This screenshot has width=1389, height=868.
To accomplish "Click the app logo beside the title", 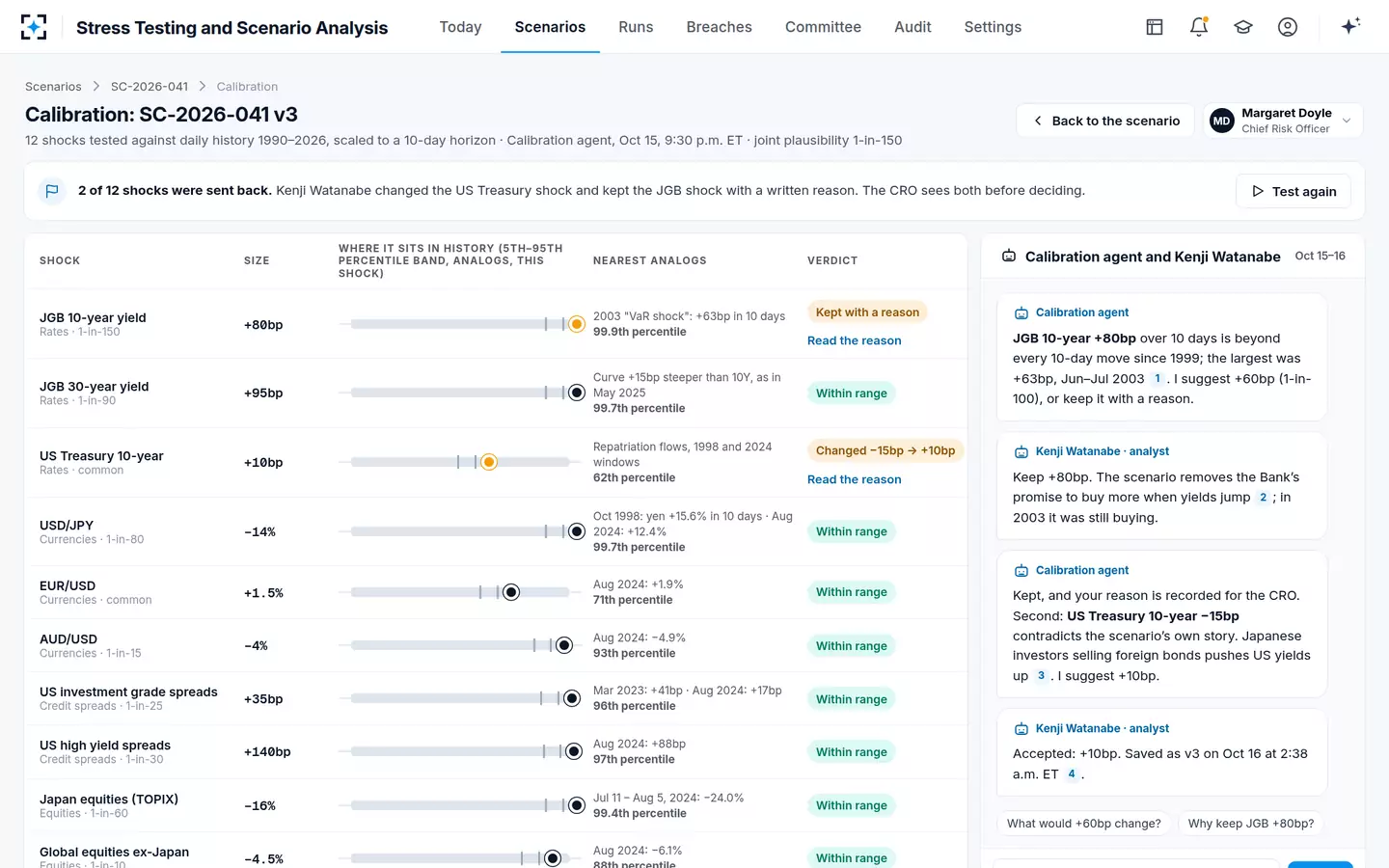I will [34, 27].
